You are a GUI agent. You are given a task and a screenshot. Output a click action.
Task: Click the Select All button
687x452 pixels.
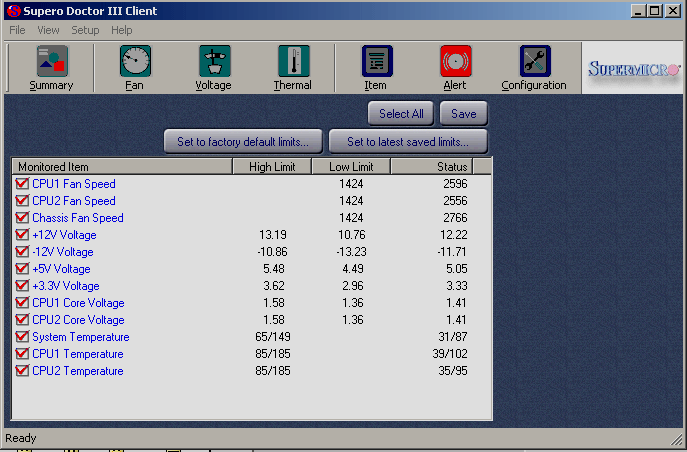click(401, 114)
